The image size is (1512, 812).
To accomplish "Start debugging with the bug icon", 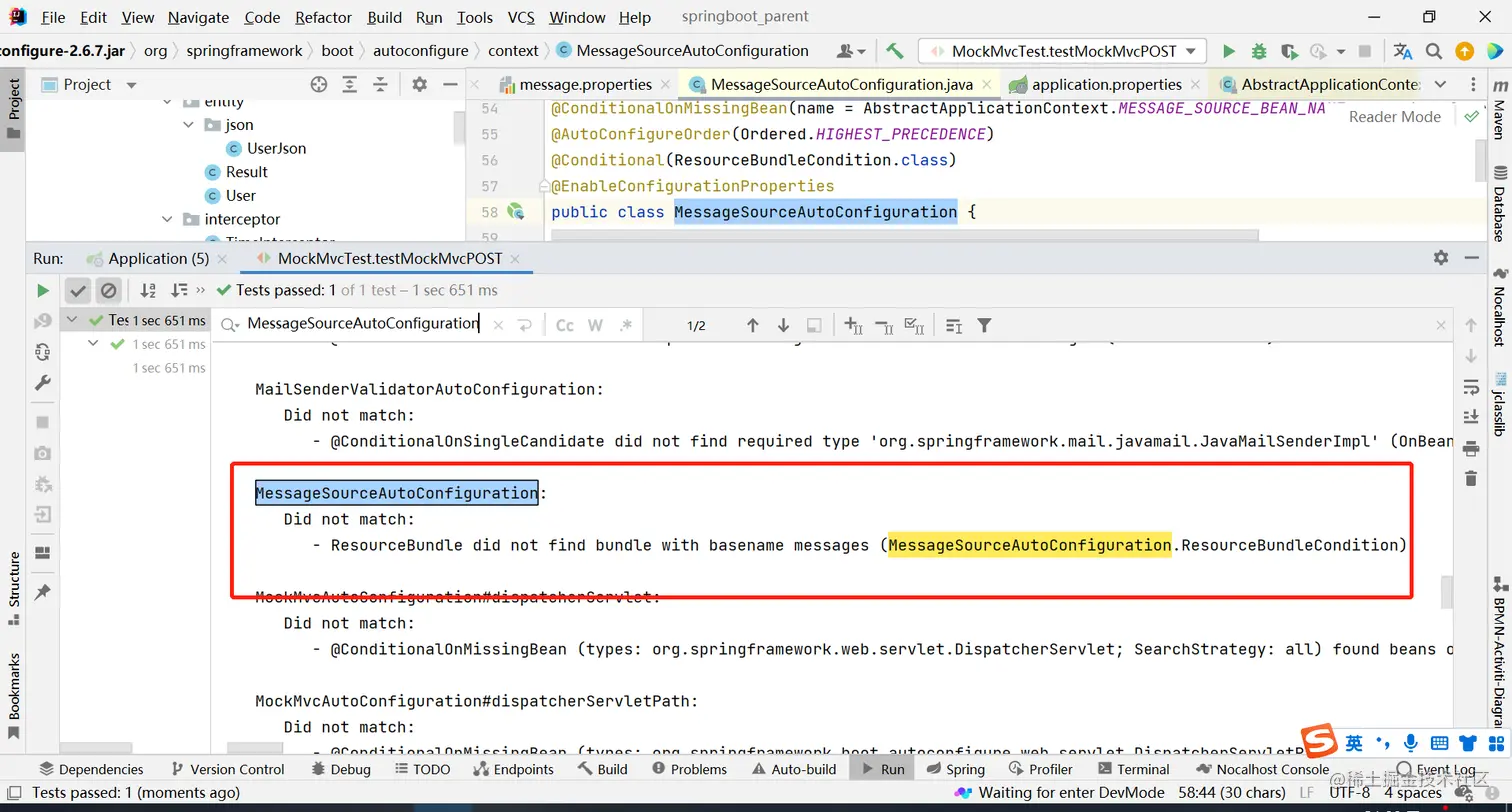I will pos(1259,51).
